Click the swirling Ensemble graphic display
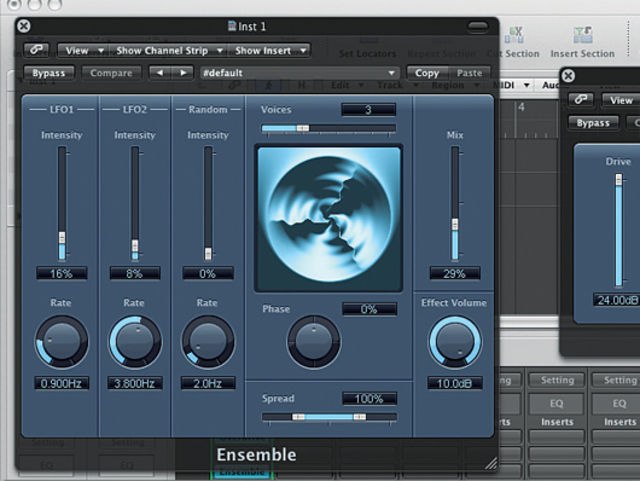This screenshot has height=481, width=640. click(329, 218)
